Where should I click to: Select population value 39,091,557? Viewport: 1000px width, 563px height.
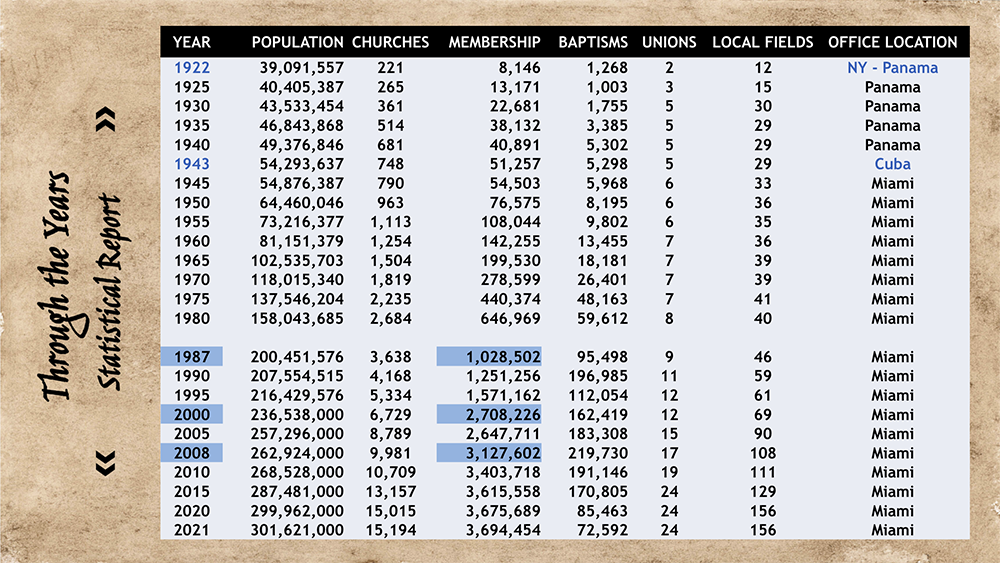(x=302, y=68)
